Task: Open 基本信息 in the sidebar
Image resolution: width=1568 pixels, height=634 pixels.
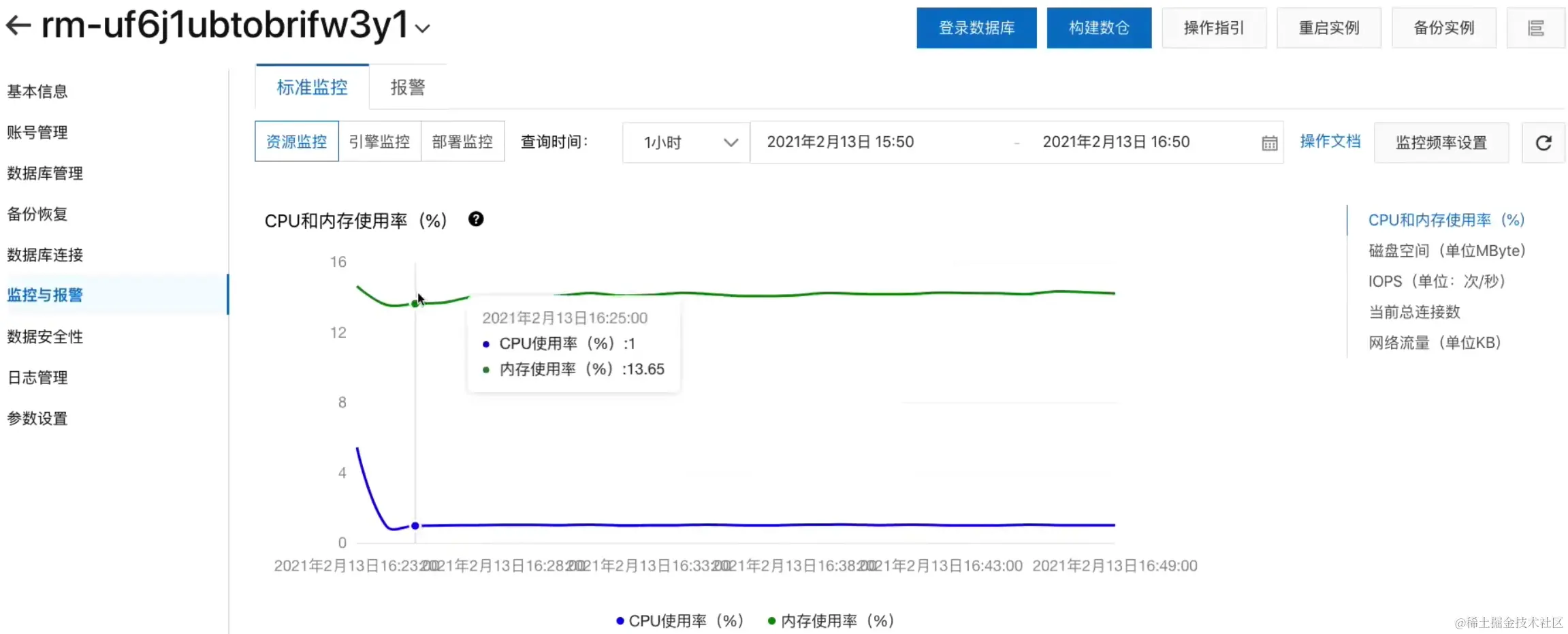Action: click(x=37, y=91)
